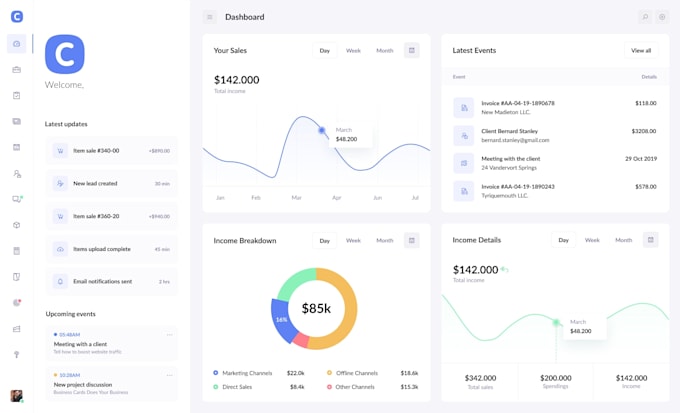Open options menu for New project discussion

coord(170,375)
